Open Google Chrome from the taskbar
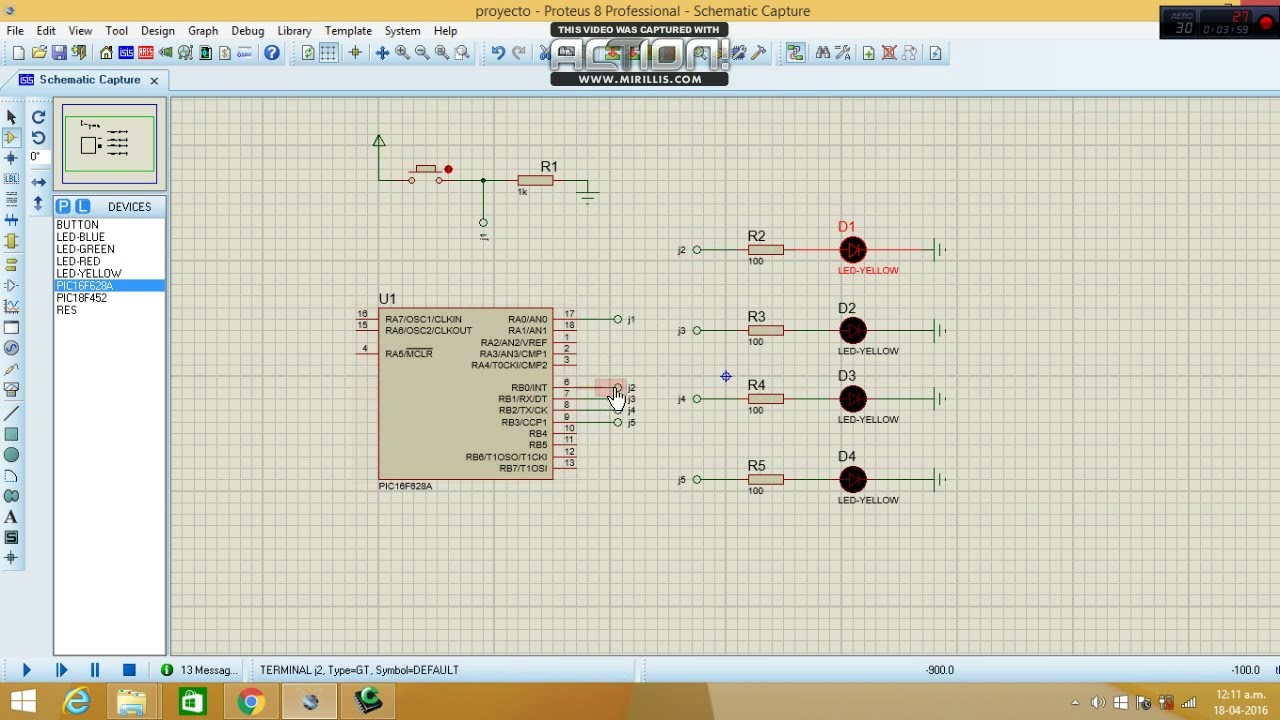 (251, 702)
